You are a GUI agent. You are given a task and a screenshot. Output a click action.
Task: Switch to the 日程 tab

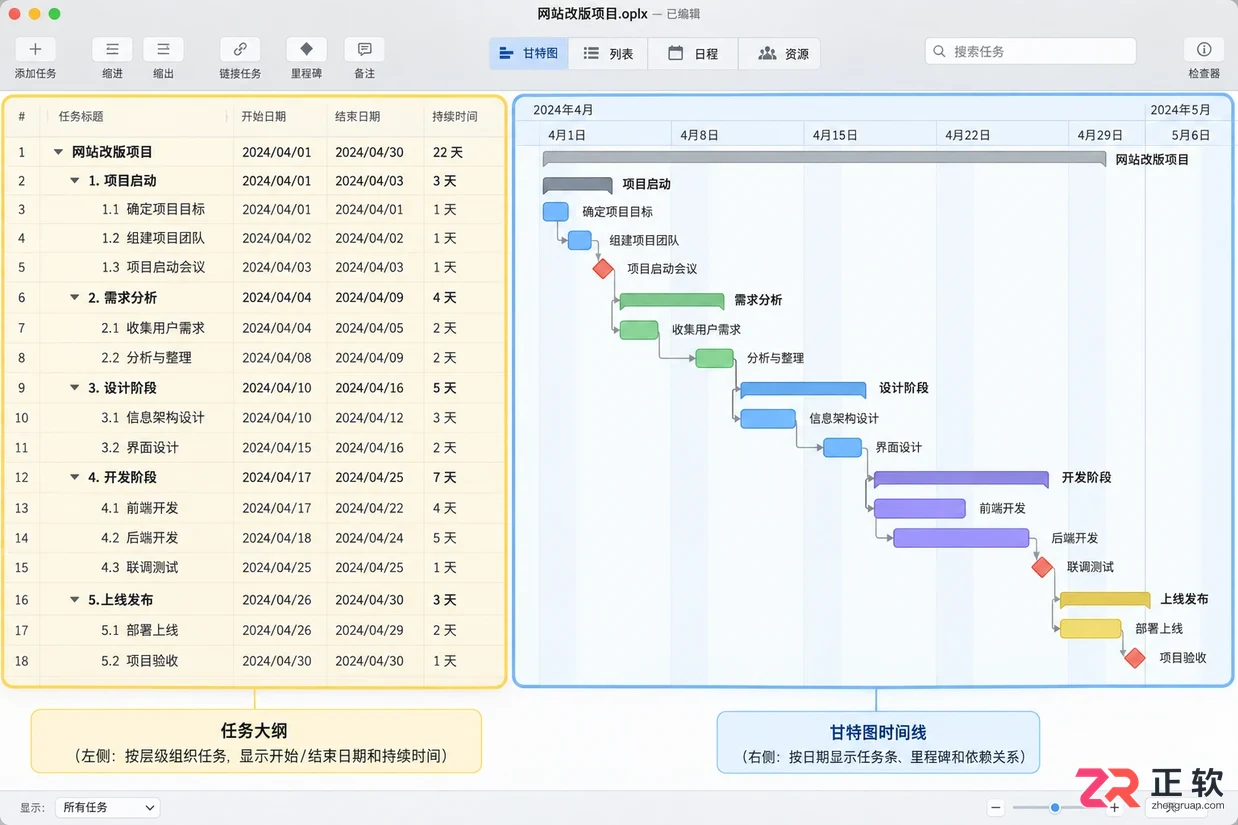693,53
